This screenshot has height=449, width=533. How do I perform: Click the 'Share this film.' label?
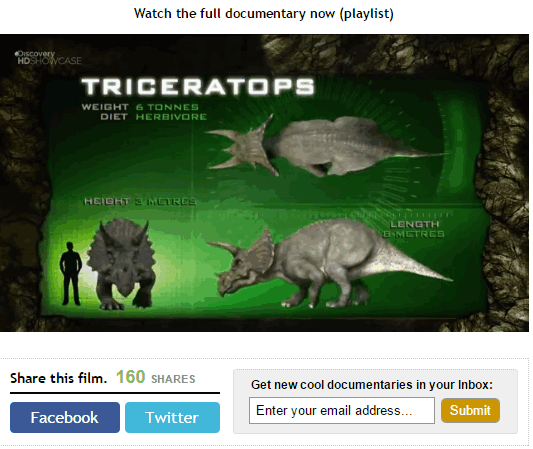(x=58, y=378)
